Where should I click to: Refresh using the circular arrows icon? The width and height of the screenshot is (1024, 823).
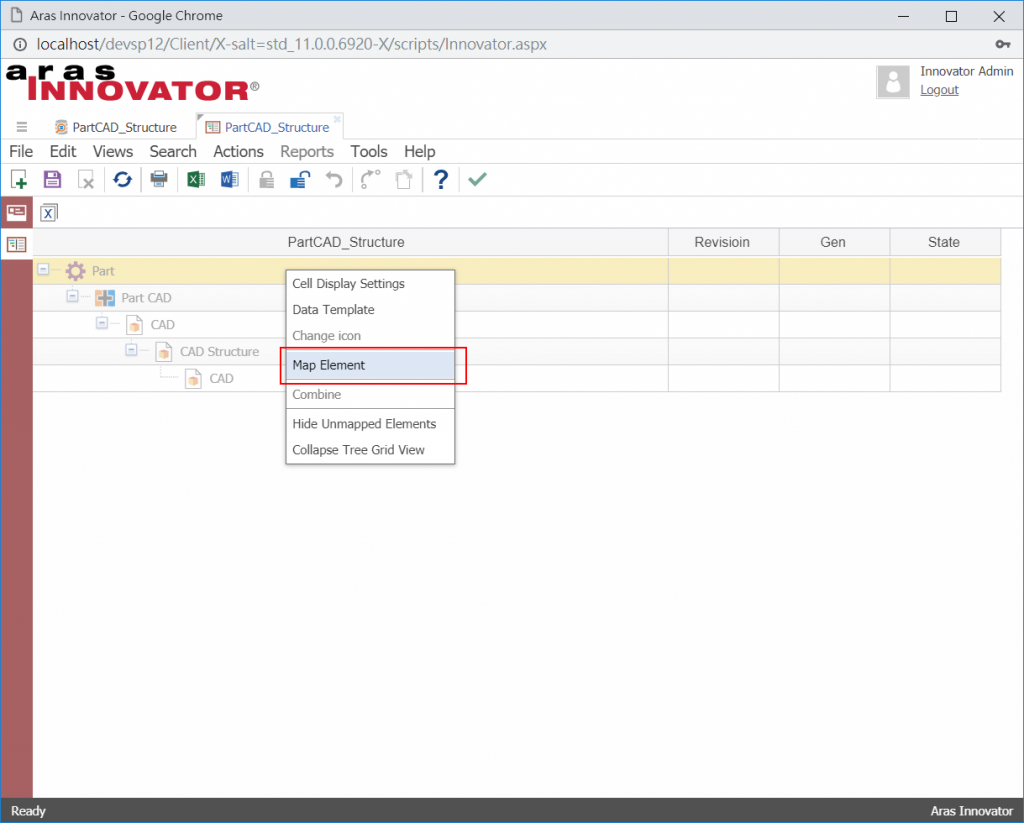point(122,179)
